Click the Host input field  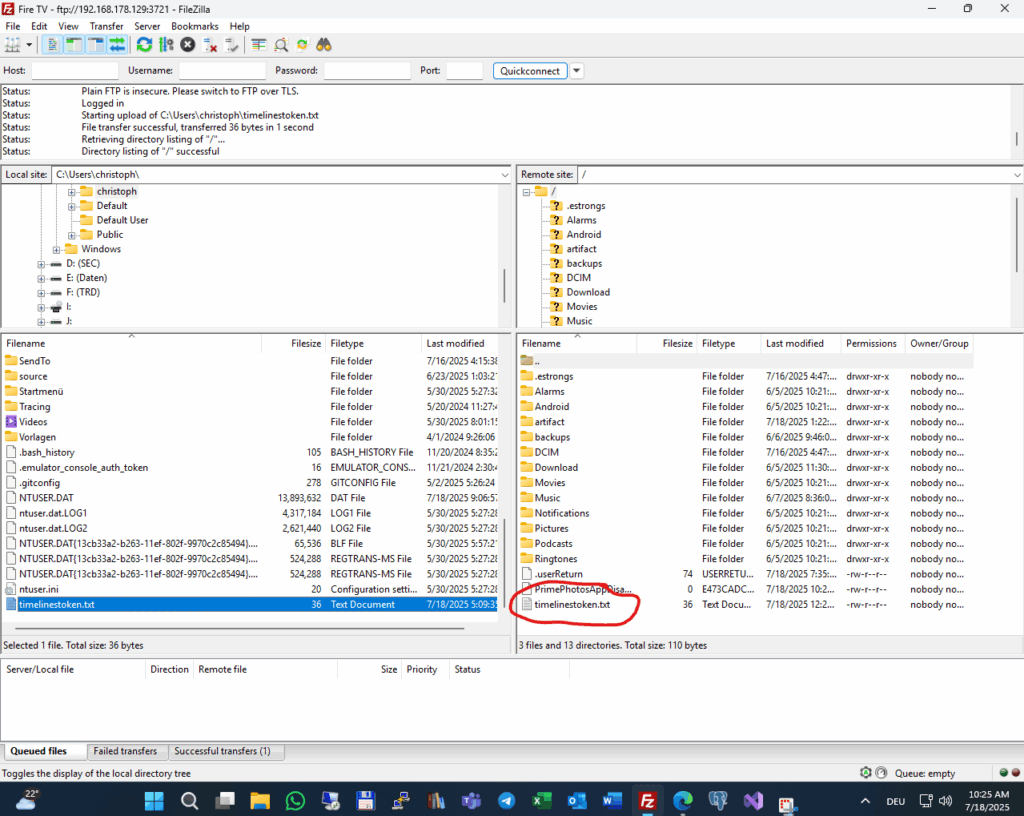tap(75, 71)
